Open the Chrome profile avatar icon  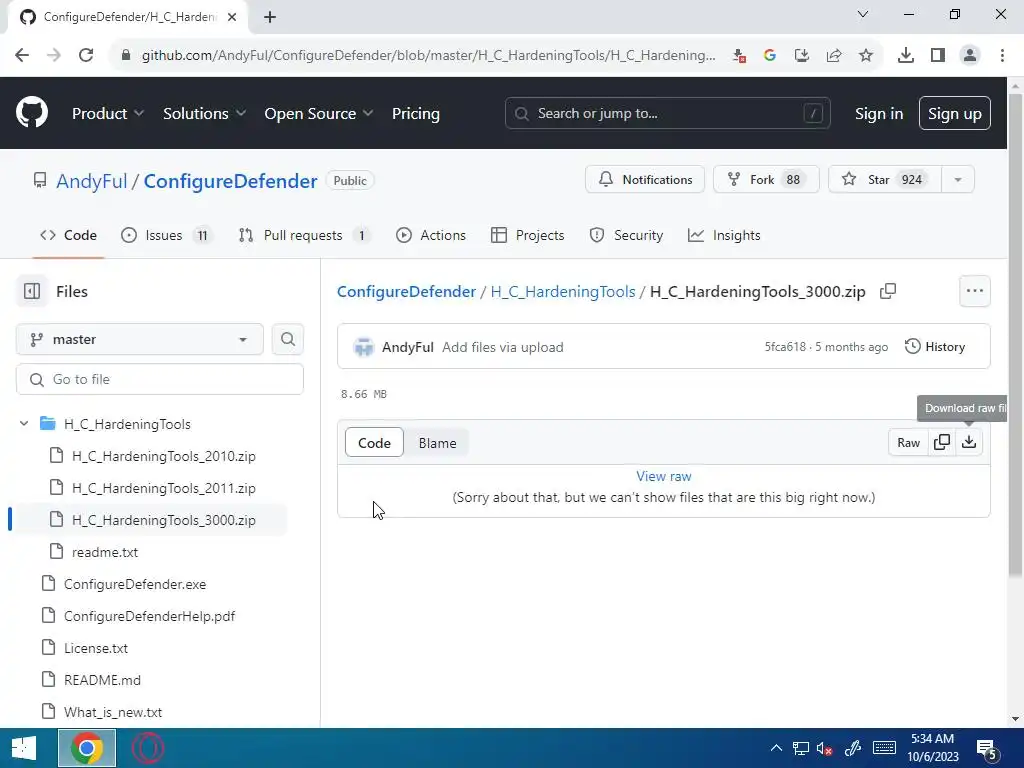click(x=970, y=56)
